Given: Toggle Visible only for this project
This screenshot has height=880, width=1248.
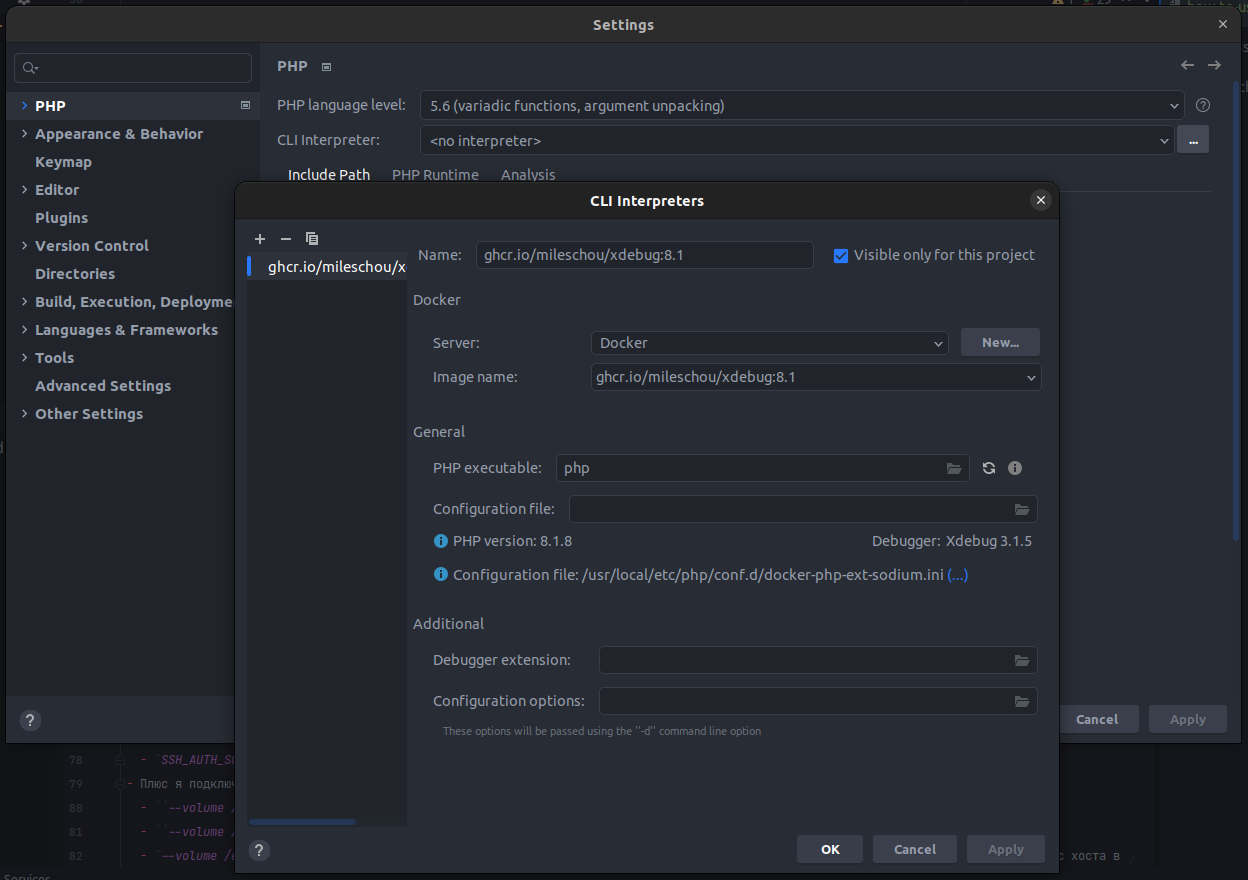Looking at the screenshot, I should 841,255.
